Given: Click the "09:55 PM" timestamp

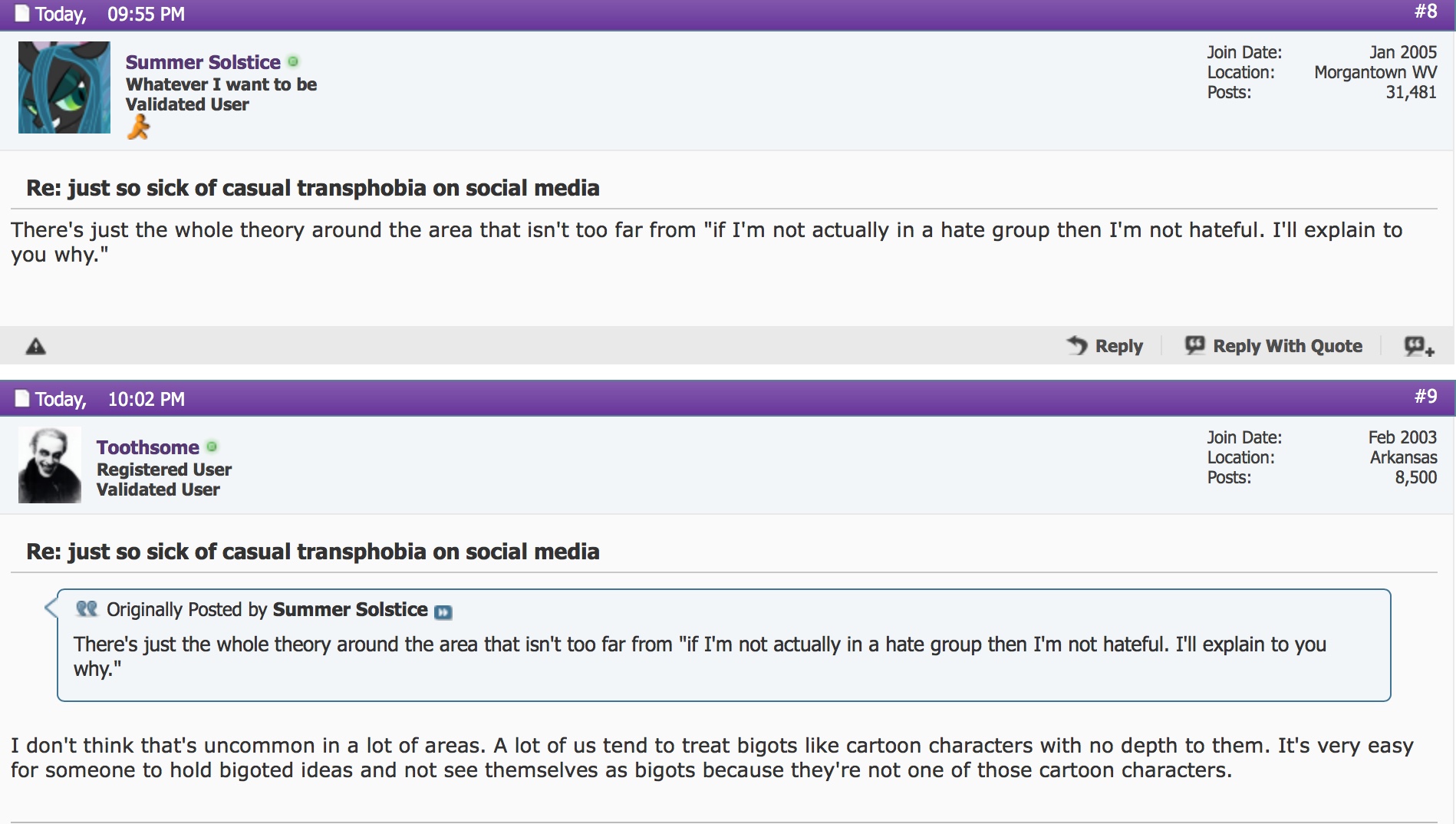Looking at the screenshot, I should tap(146, 14).
